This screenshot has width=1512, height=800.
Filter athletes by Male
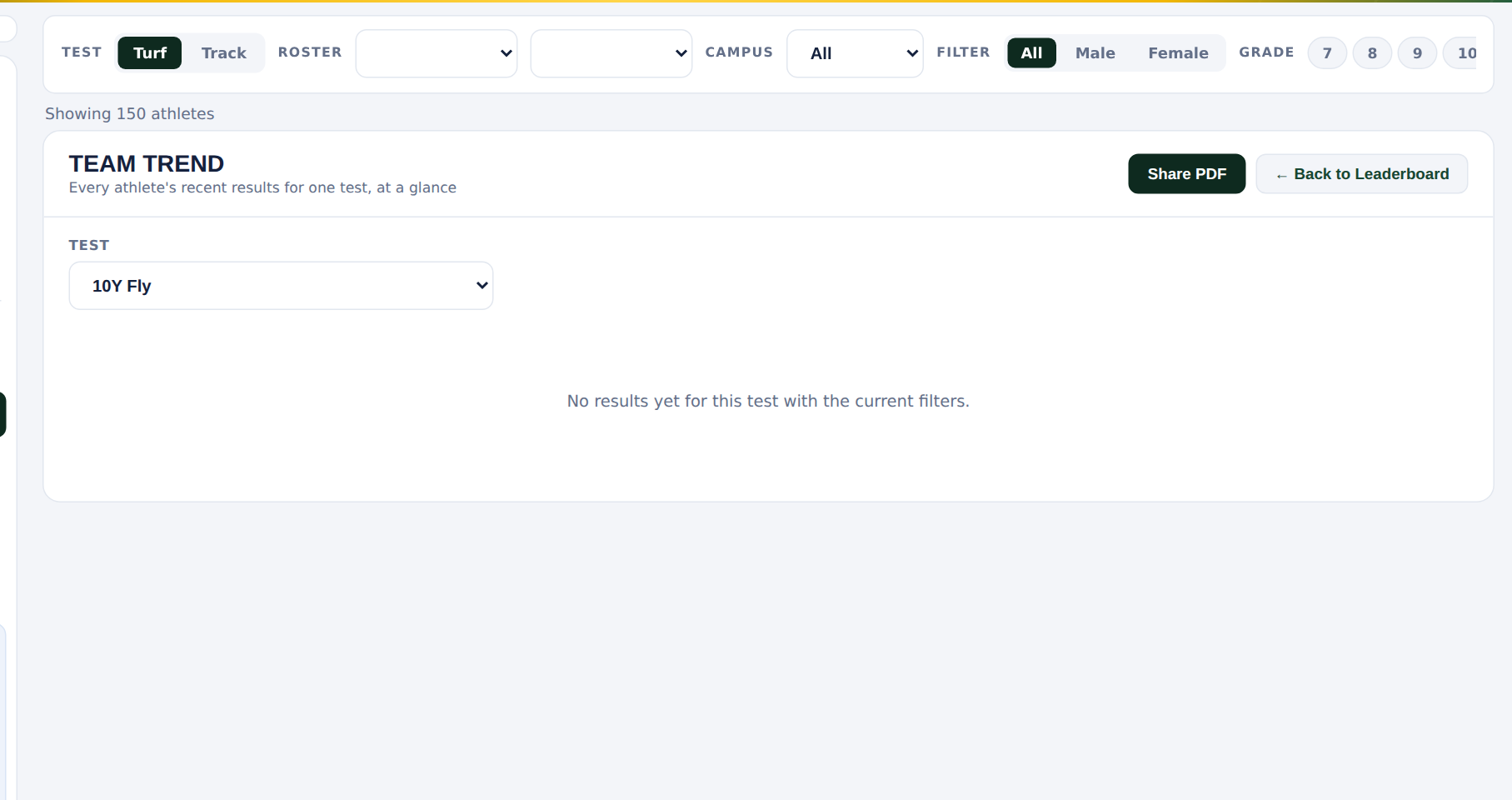tap(1095, 53)
